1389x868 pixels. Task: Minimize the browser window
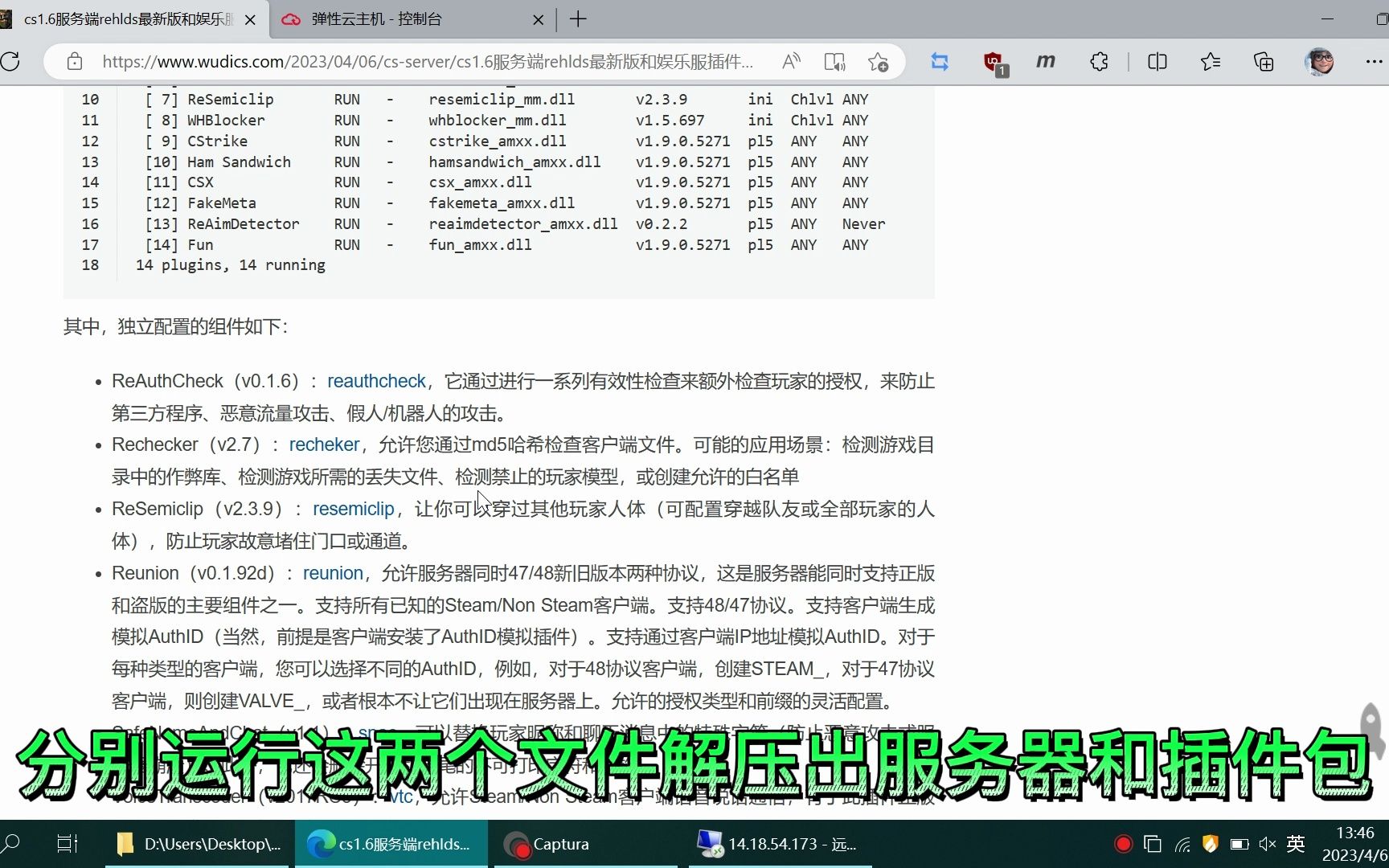click(1327, 18)
